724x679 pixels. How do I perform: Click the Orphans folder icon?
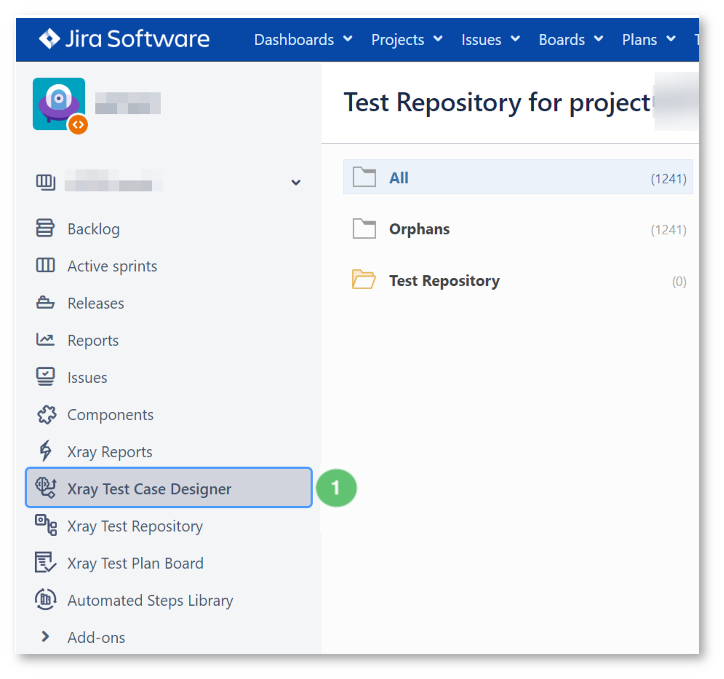click(x=364, y=228)
